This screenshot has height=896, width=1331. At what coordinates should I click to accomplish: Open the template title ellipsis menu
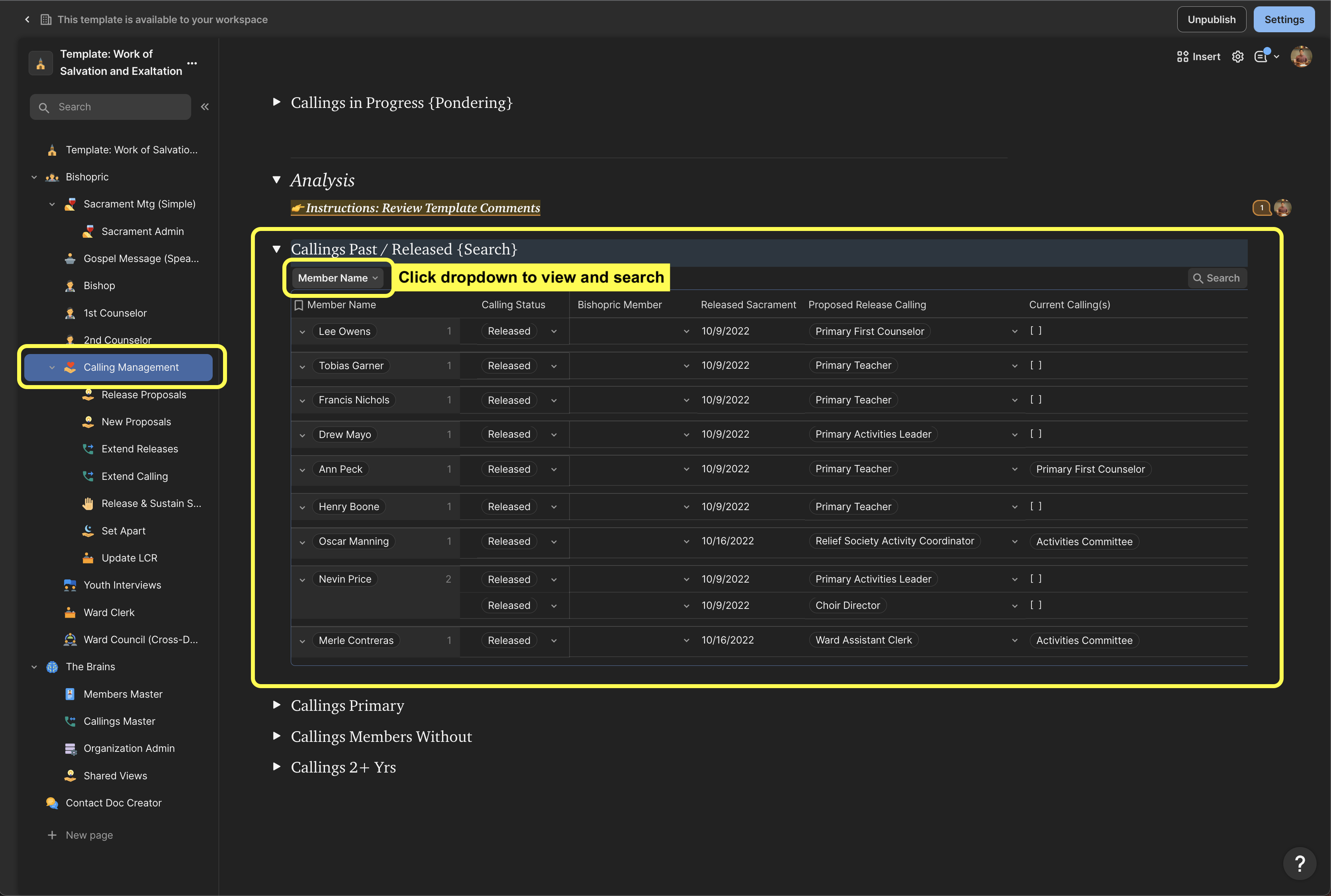coord(192,63)
